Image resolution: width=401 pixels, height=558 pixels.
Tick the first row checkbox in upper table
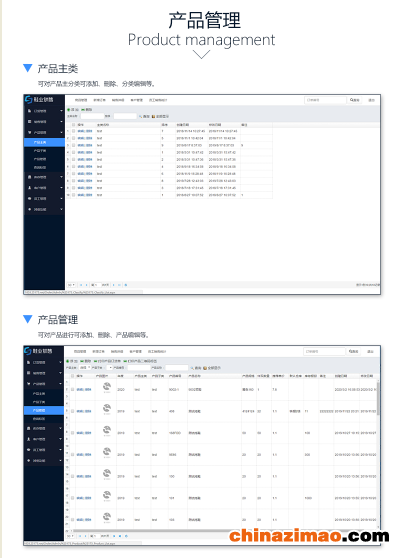pyautogui.click(x=74, y=131)
